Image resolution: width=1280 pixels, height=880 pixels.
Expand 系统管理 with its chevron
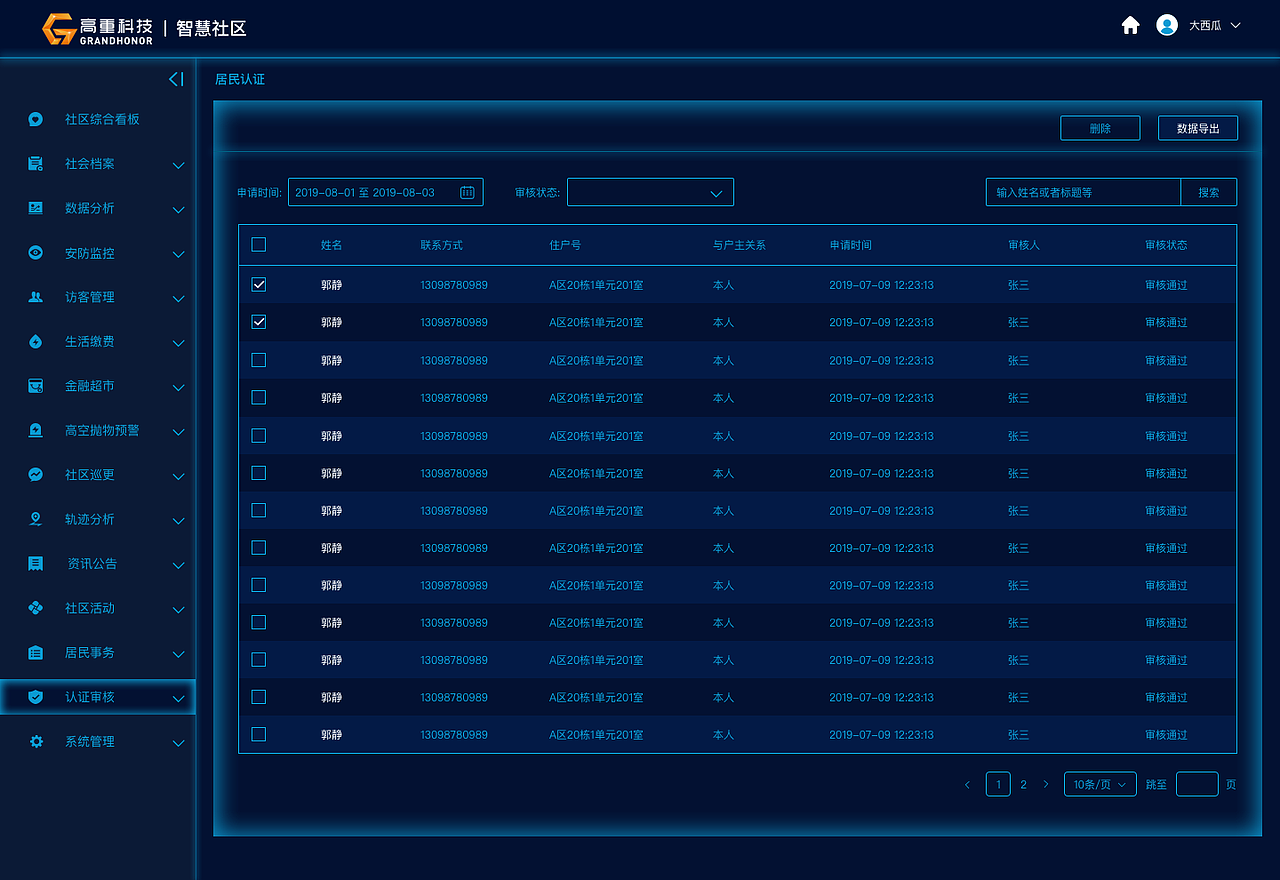(178, 743)
